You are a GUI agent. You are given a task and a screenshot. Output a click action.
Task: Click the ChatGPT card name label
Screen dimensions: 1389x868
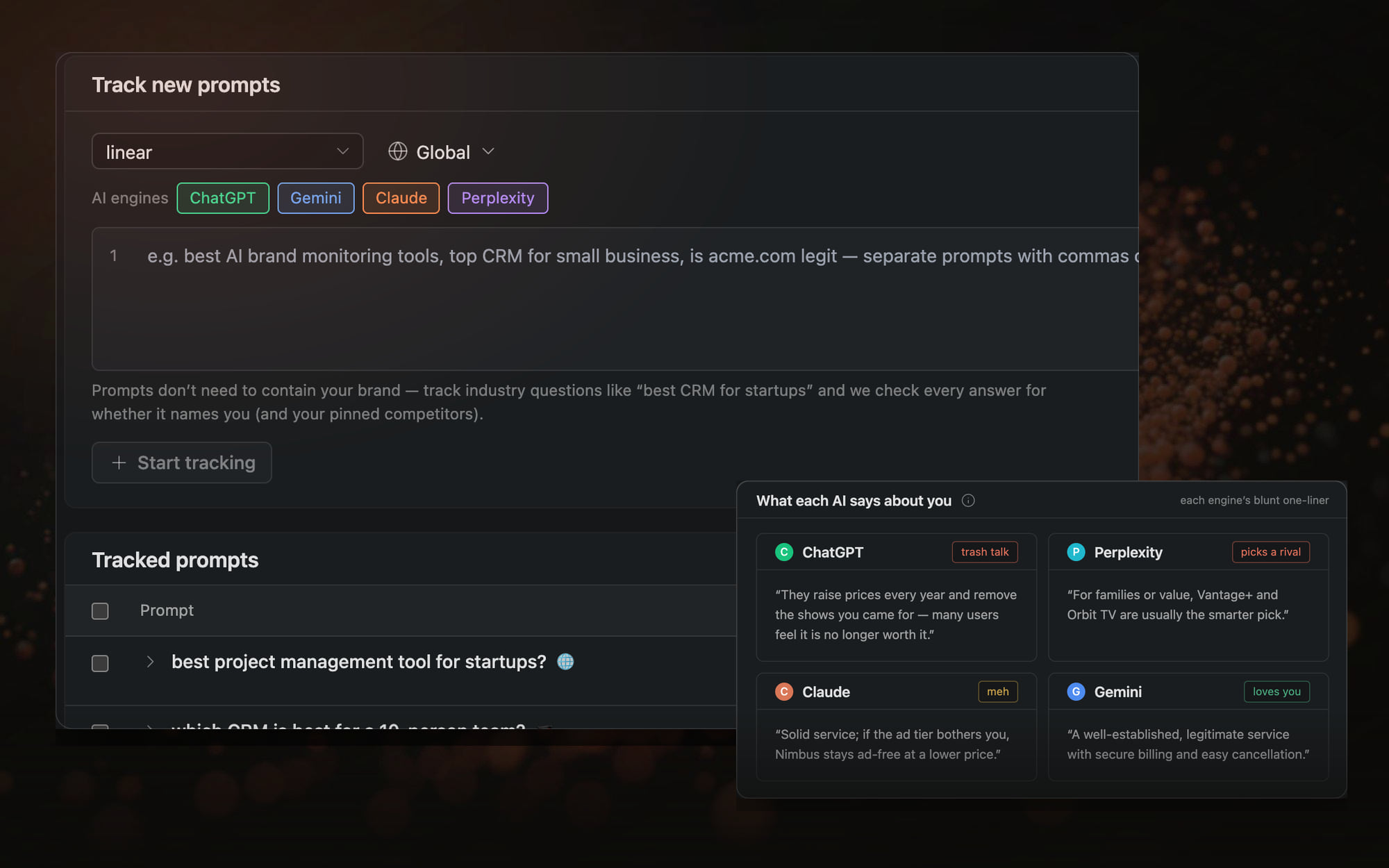[833, 552]
